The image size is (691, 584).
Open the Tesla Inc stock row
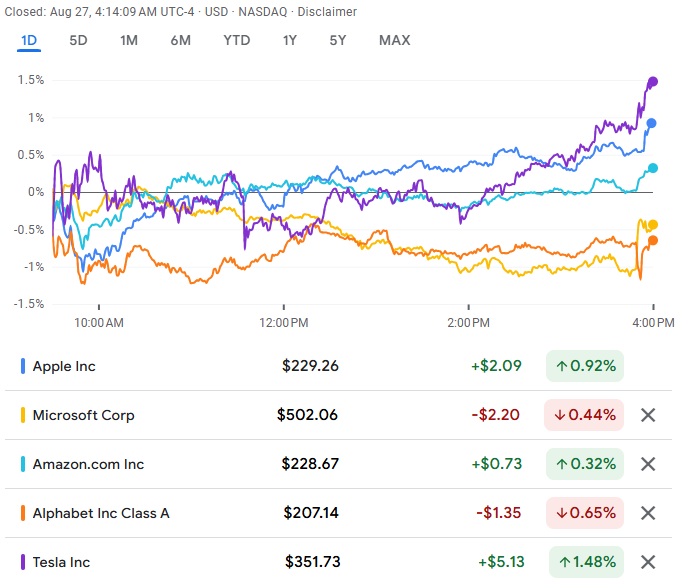click(x=338, y=562)
